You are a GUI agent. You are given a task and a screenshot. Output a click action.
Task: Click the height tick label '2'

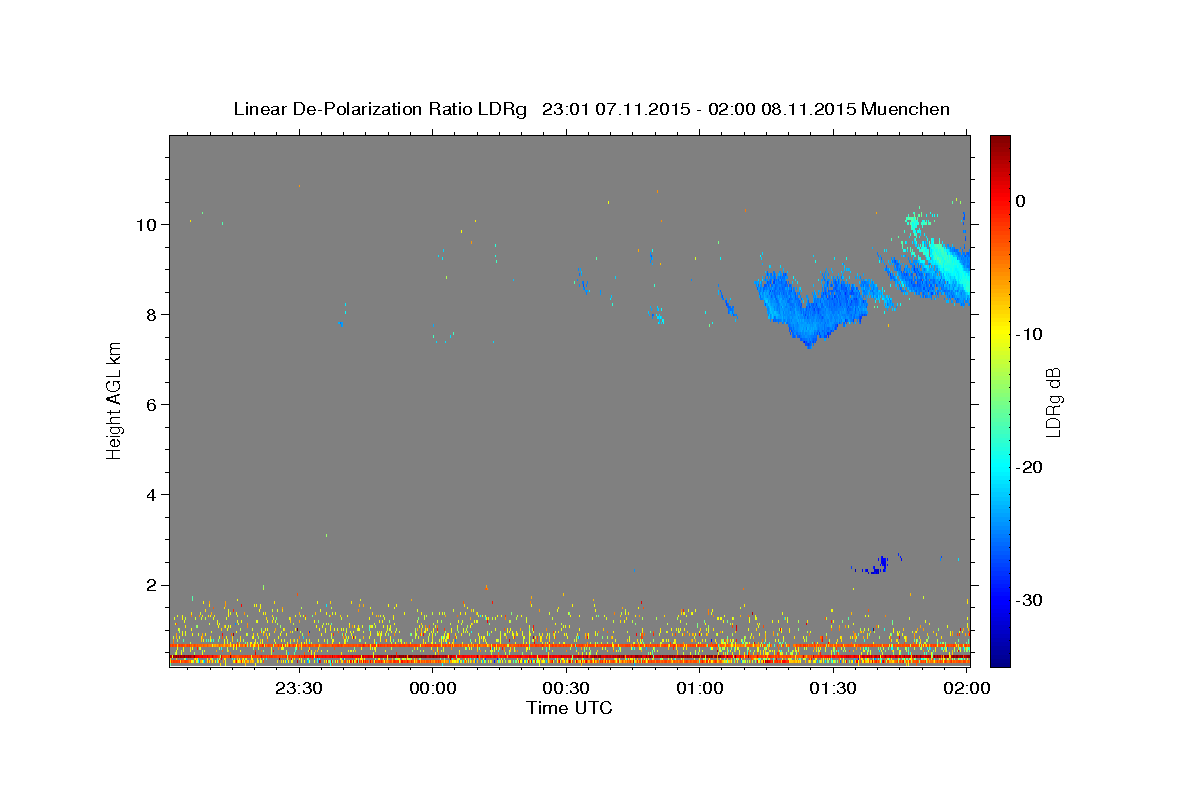pyautogui.click(x=152, y=585)
